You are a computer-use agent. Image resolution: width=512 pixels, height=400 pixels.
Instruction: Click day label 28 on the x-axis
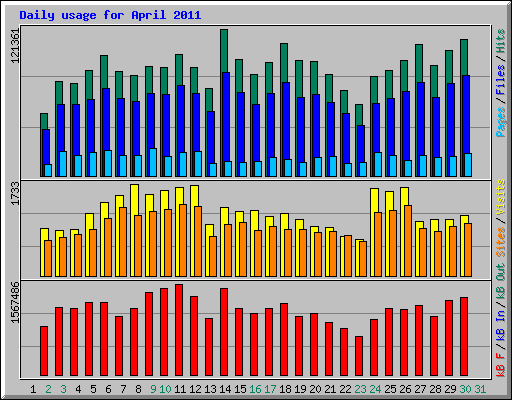[435, 389]
